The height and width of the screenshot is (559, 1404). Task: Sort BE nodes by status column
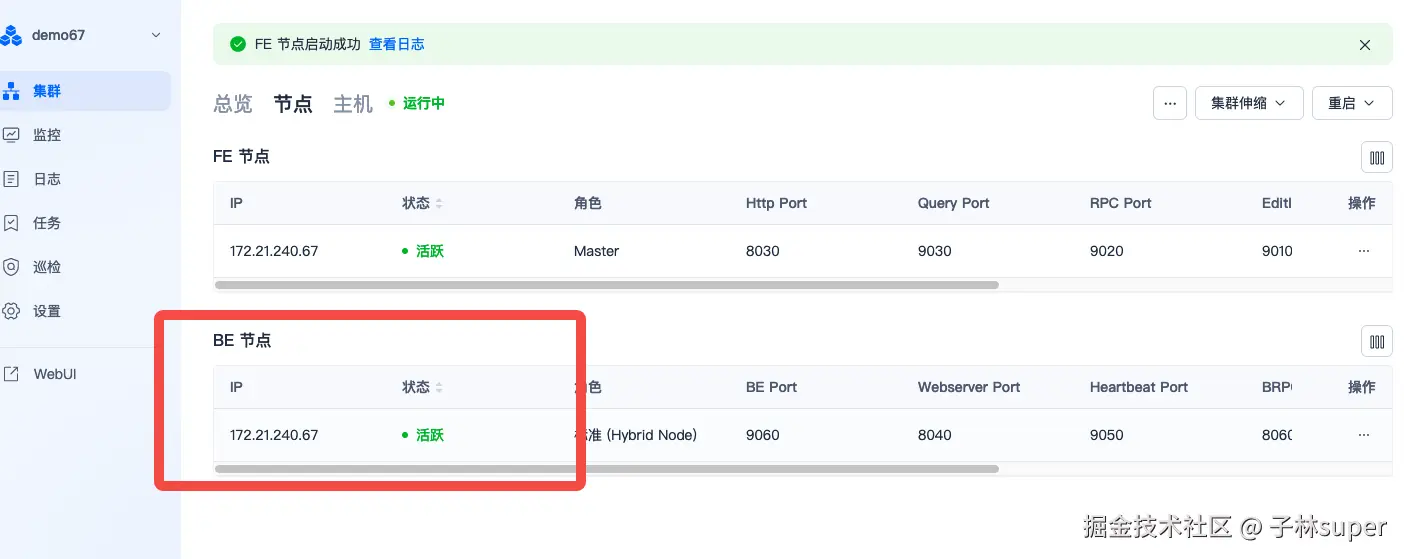point(439,387)
